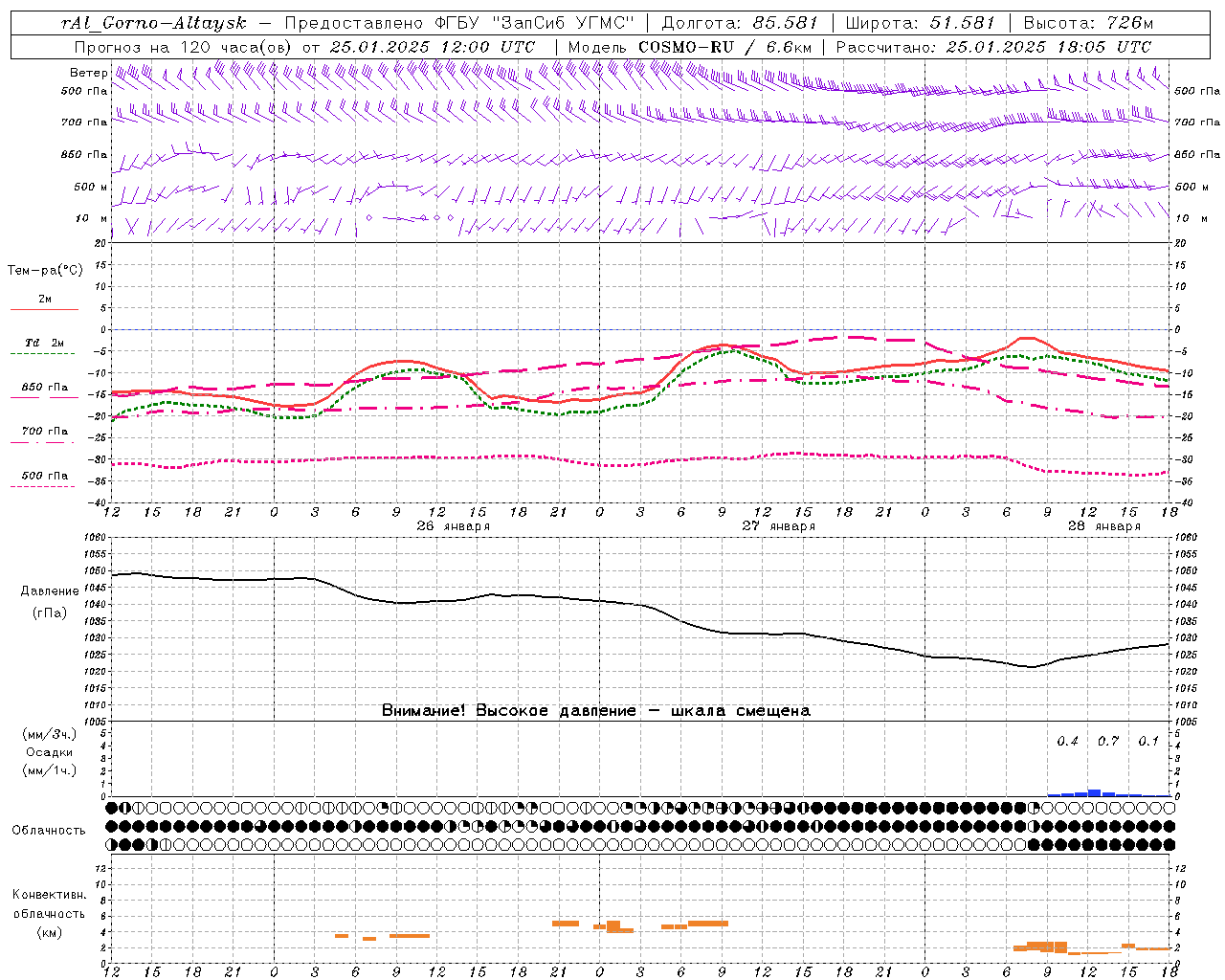Click the line sample under '2м' legend
This screenshot has width=1225, height=980.
[x=44, y=309]
